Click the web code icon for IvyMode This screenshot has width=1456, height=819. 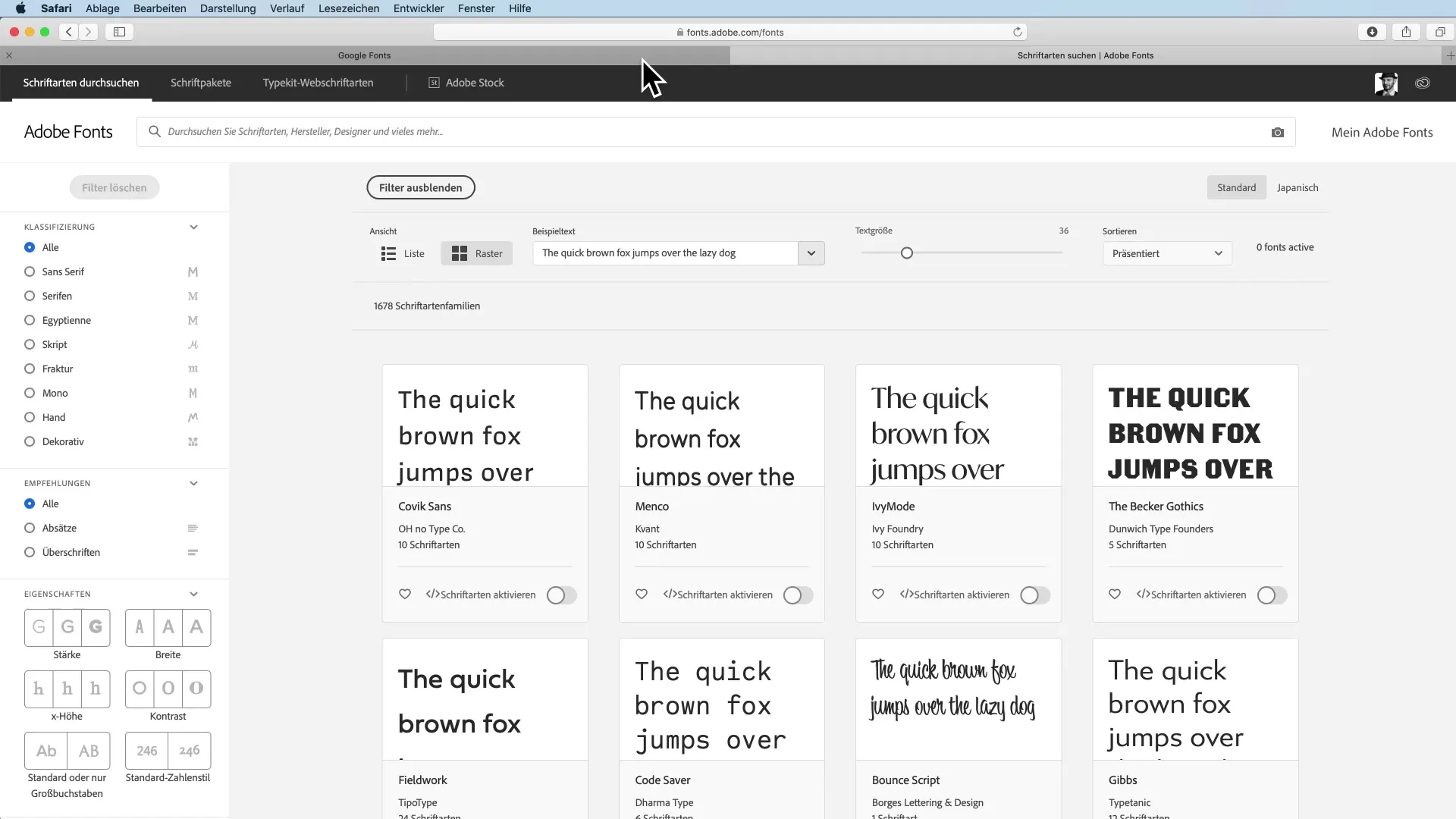906,595
